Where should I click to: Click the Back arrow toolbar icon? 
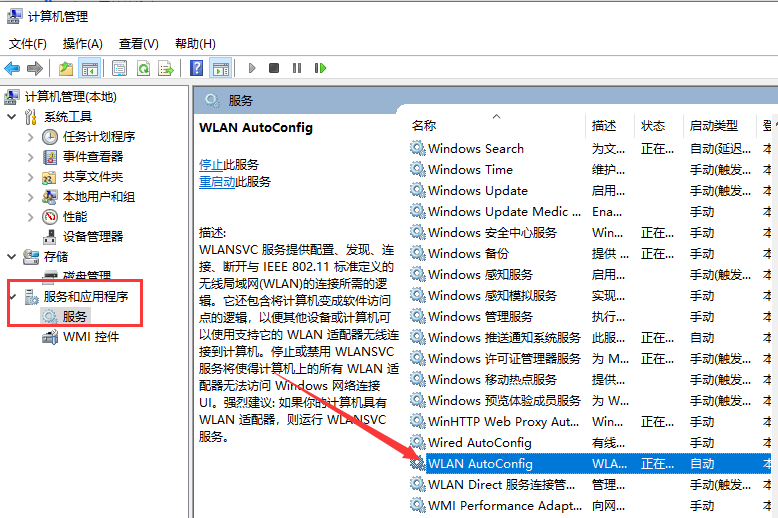pyautogui.click(x=12, y=68)
